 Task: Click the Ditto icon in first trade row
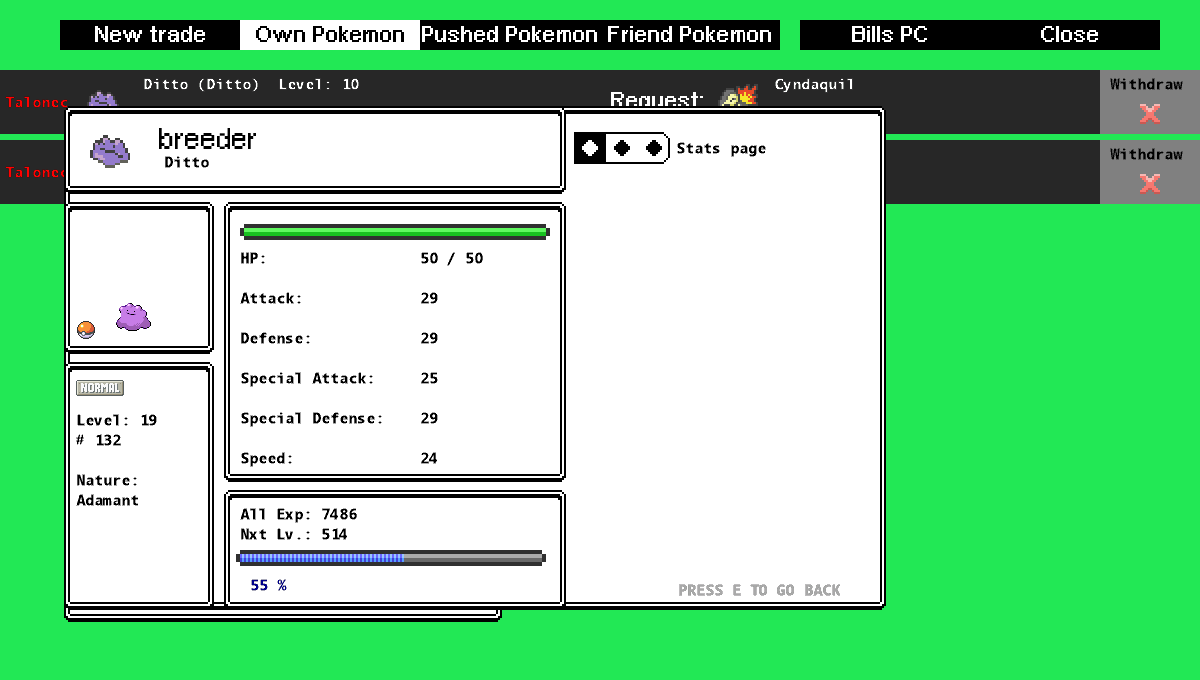click(x=103, y=99)
